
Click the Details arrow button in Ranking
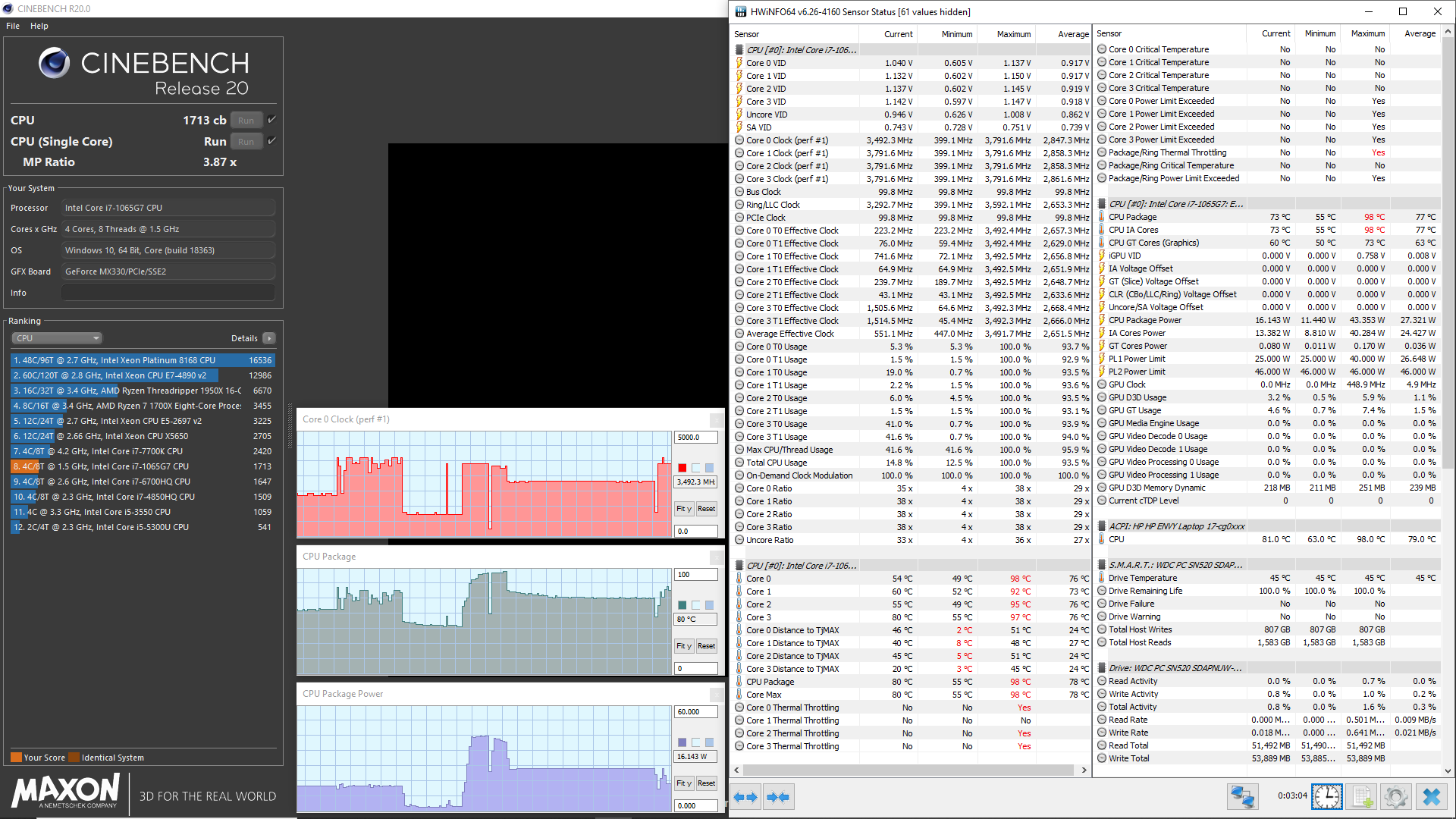pos(269,338)
